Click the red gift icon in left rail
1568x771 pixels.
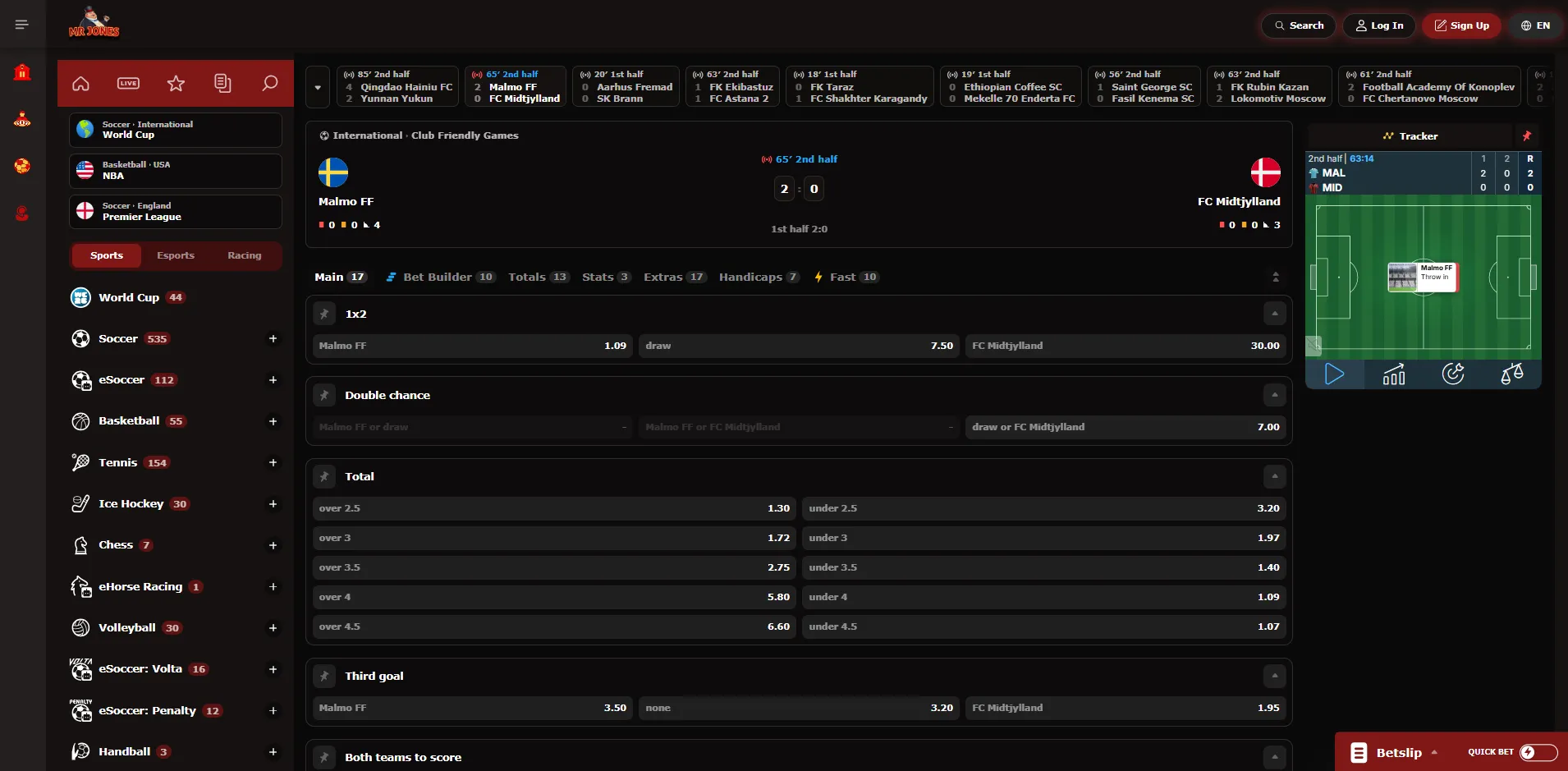22,72
